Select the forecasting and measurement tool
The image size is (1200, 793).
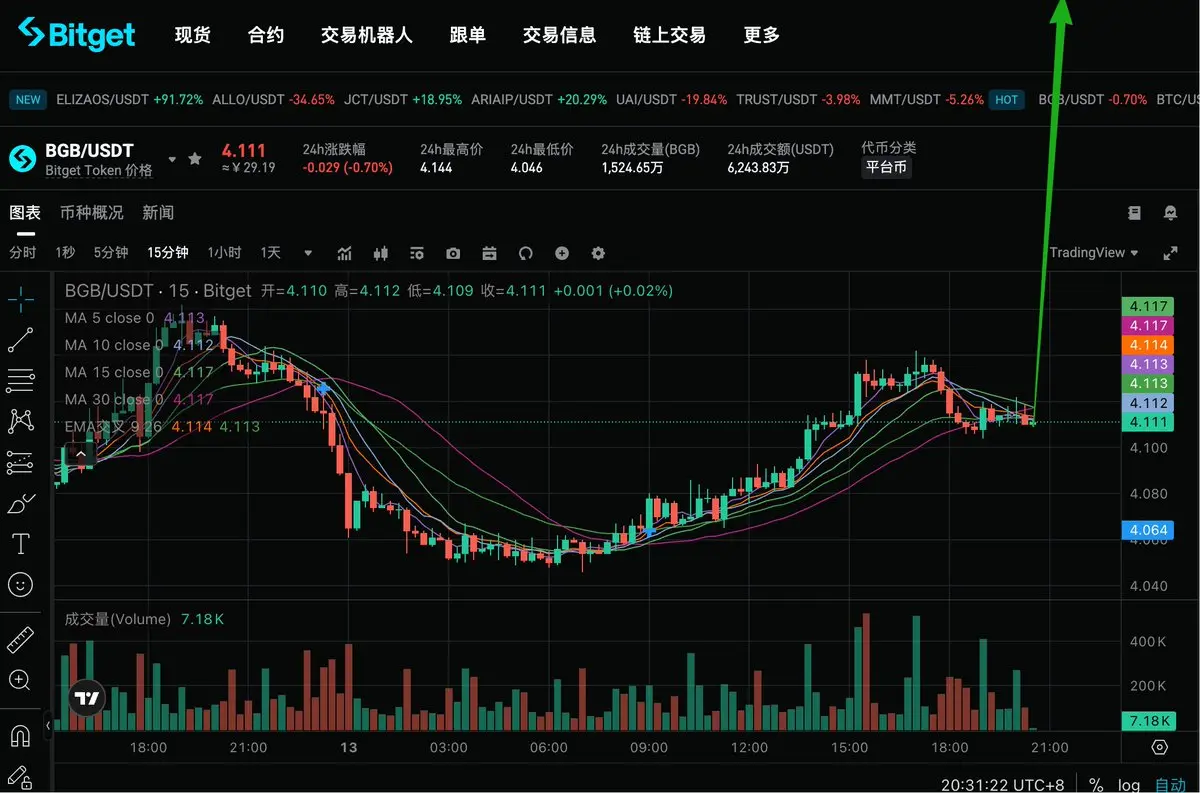coord(20,462)
